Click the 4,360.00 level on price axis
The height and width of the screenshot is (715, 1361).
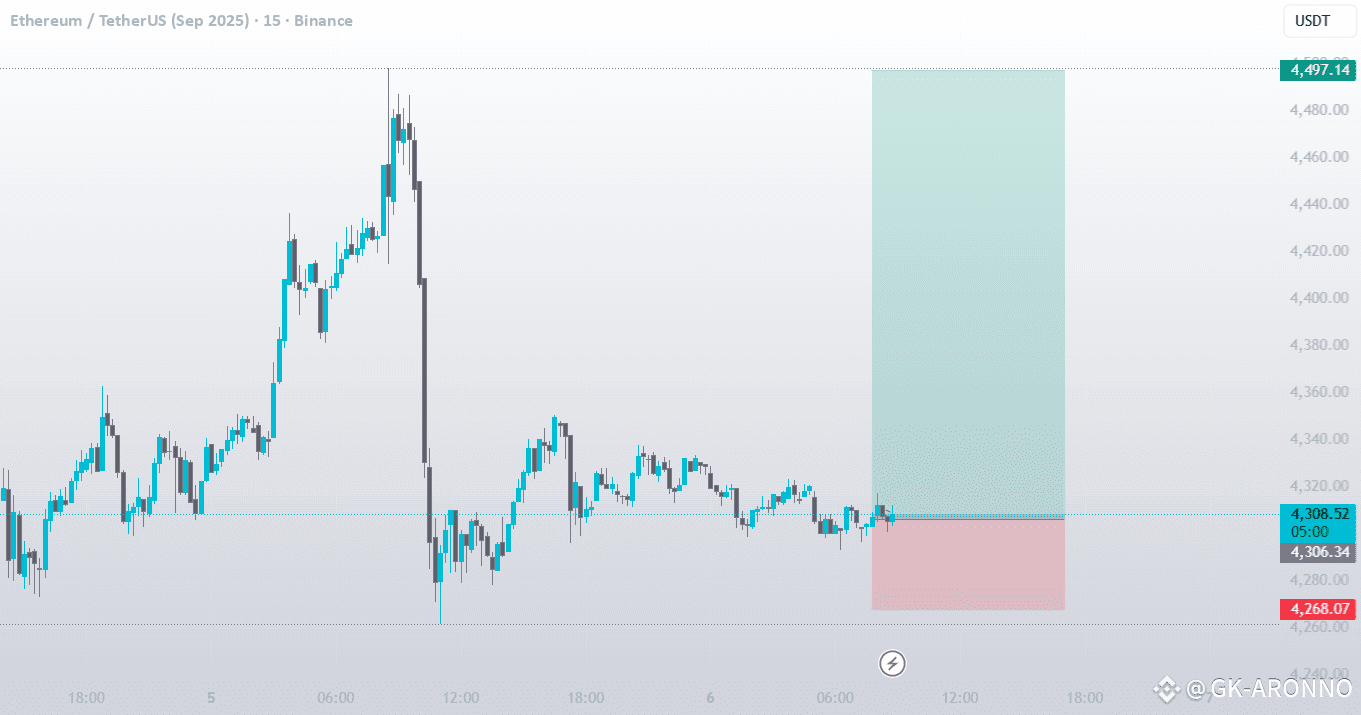click(x=1320, y=392)
